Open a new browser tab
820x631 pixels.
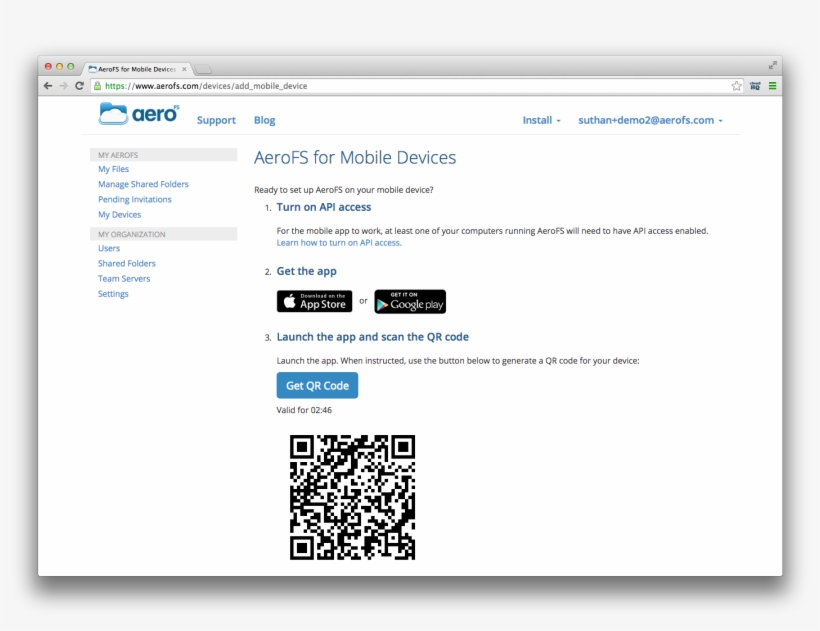click(203, 69)
